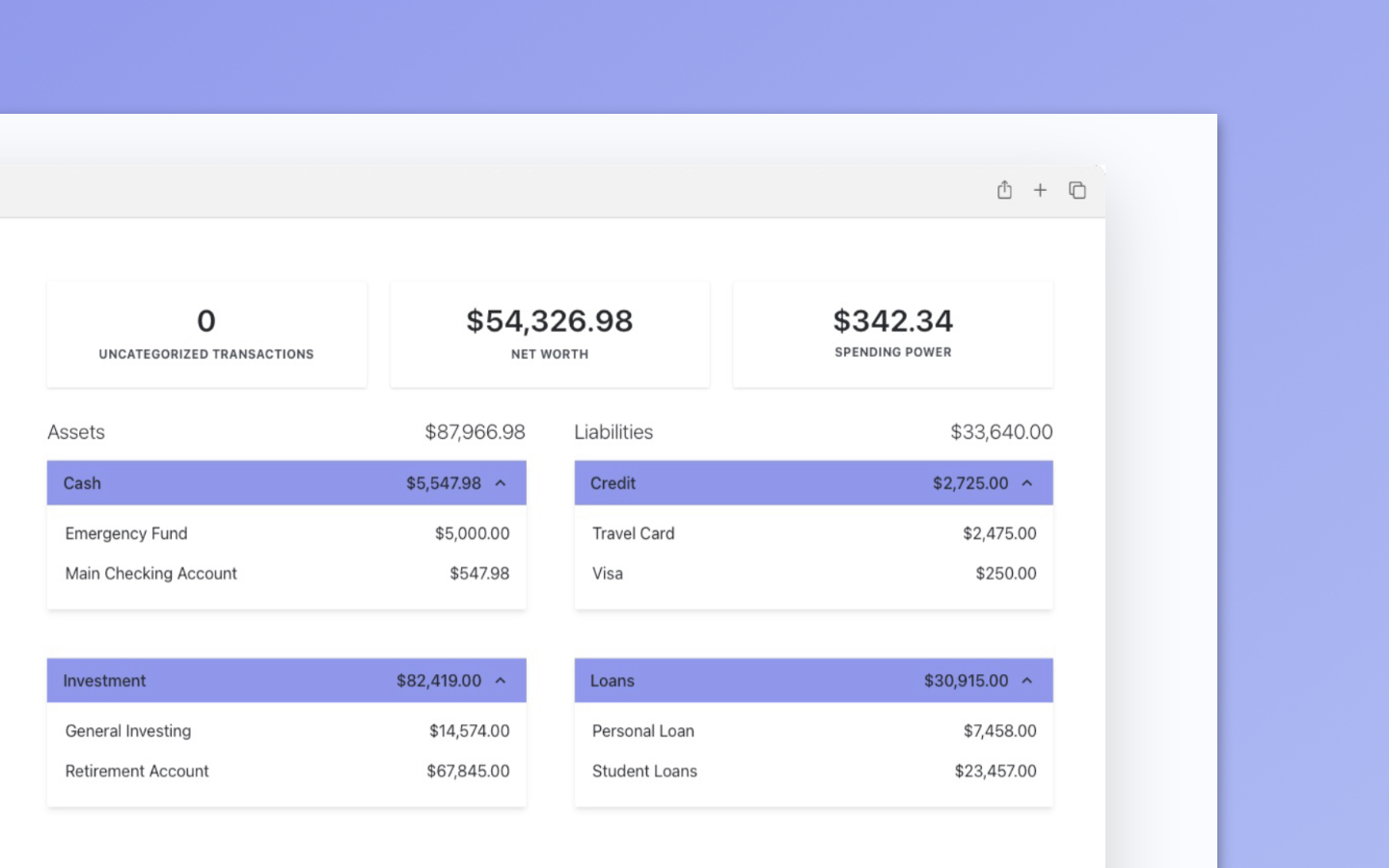This screenshot has width=1389, height=868.
Task: Click the $87,966.98 assets total
Action: (x=475, y=432)
